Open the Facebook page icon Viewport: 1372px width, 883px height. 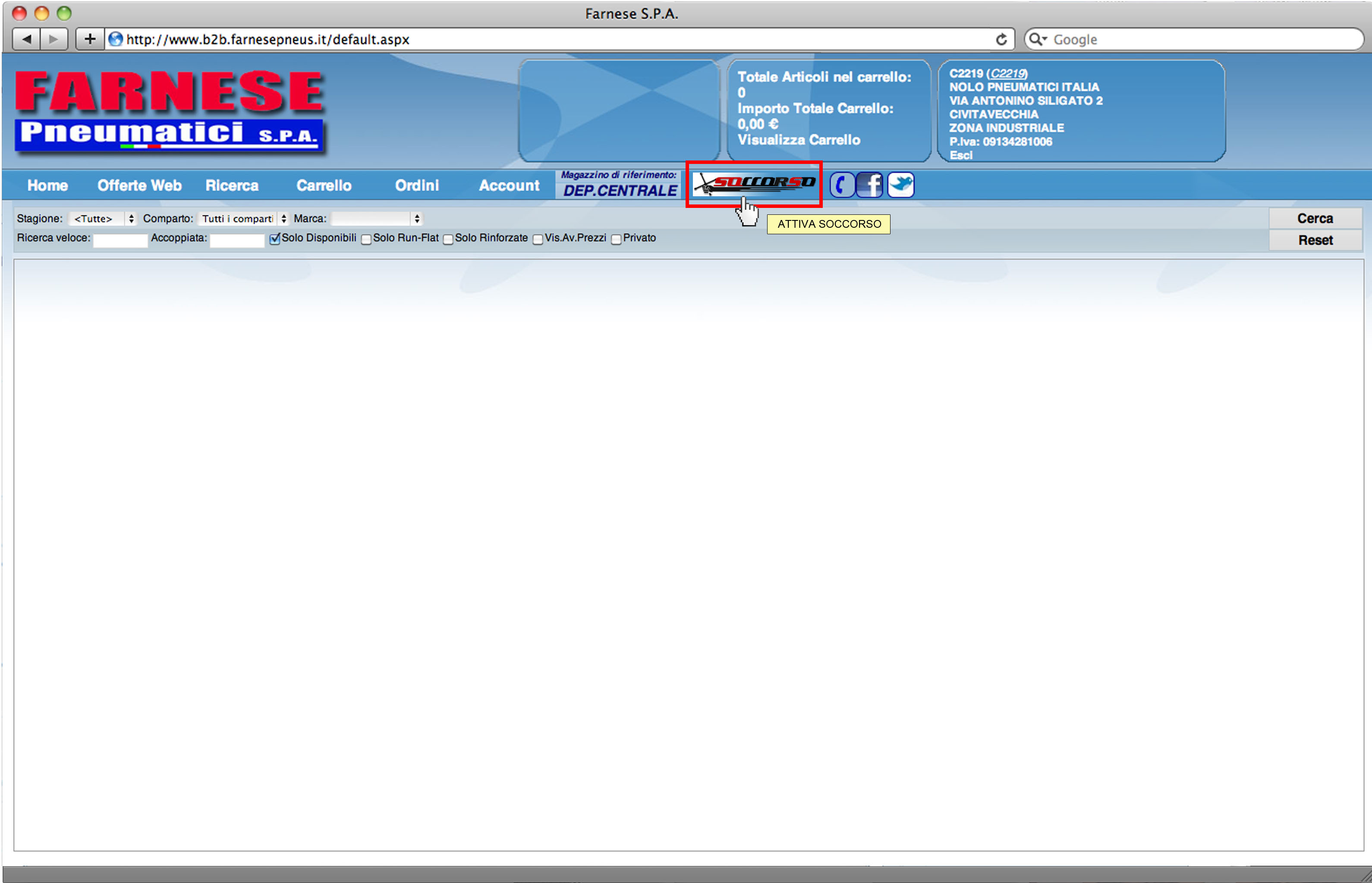click(870, 185)
